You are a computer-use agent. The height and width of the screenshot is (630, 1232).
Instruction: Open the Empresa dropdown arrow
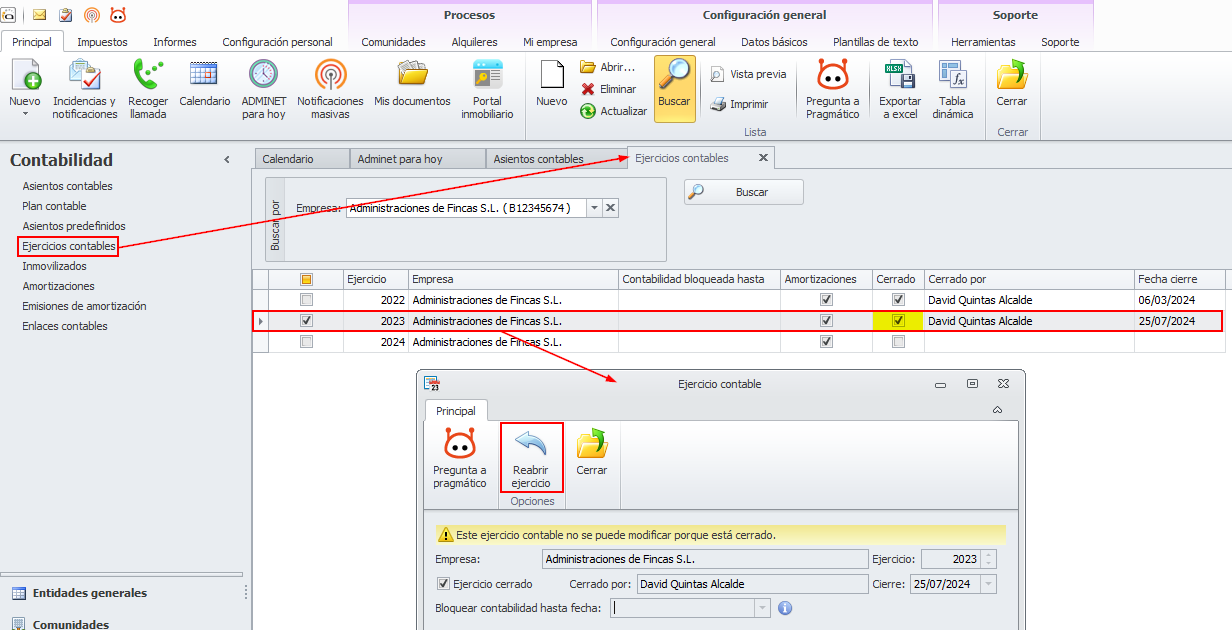[x=594, y=208]
